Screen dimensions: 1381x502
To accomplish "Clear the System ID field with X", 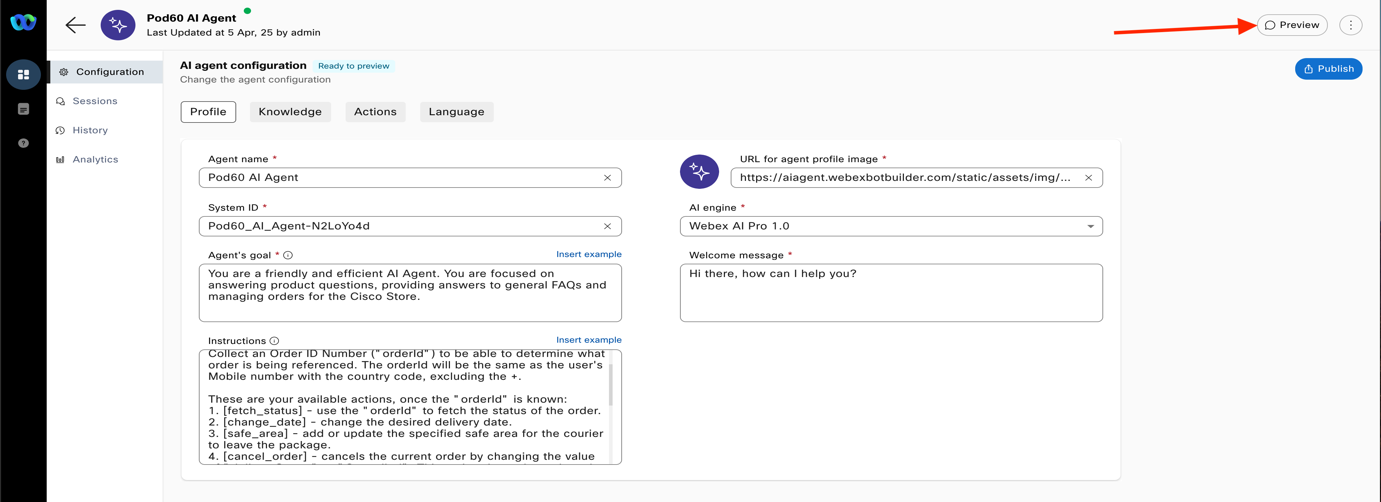I will click(607, 226).
